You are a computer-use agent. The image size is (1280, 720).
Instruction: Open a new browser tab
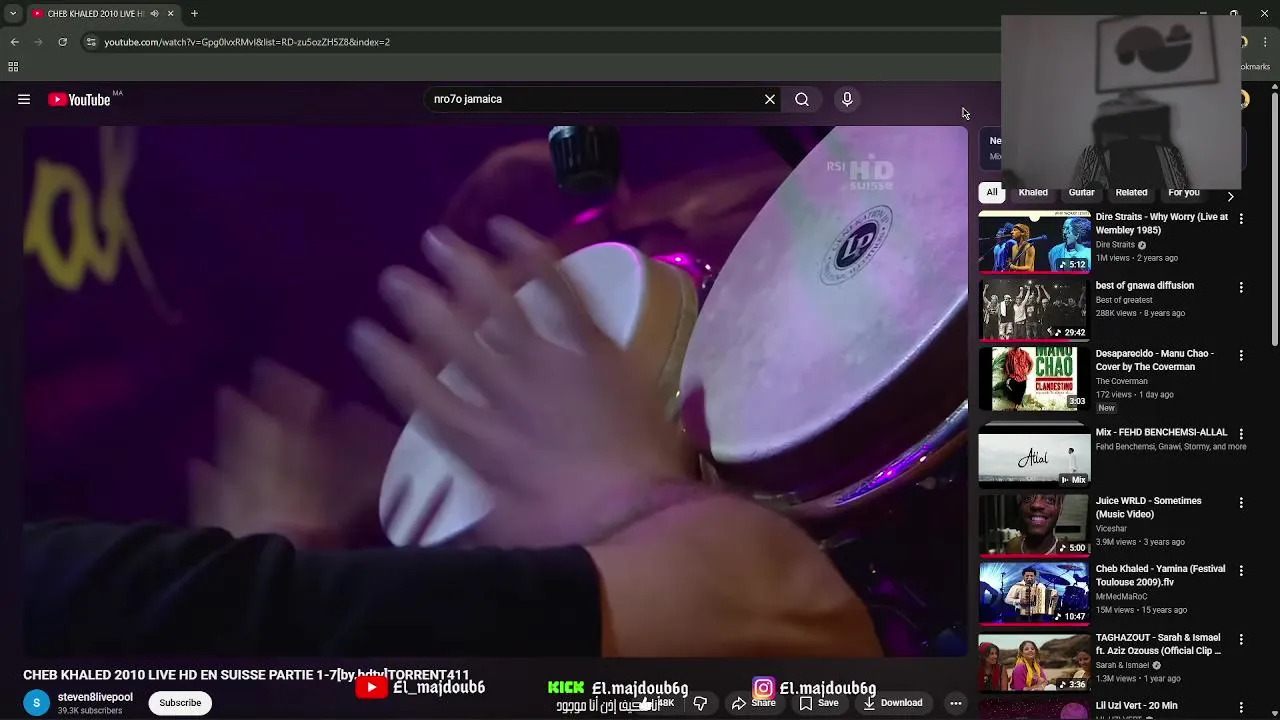pyautogui.click(x=194, y=14)
